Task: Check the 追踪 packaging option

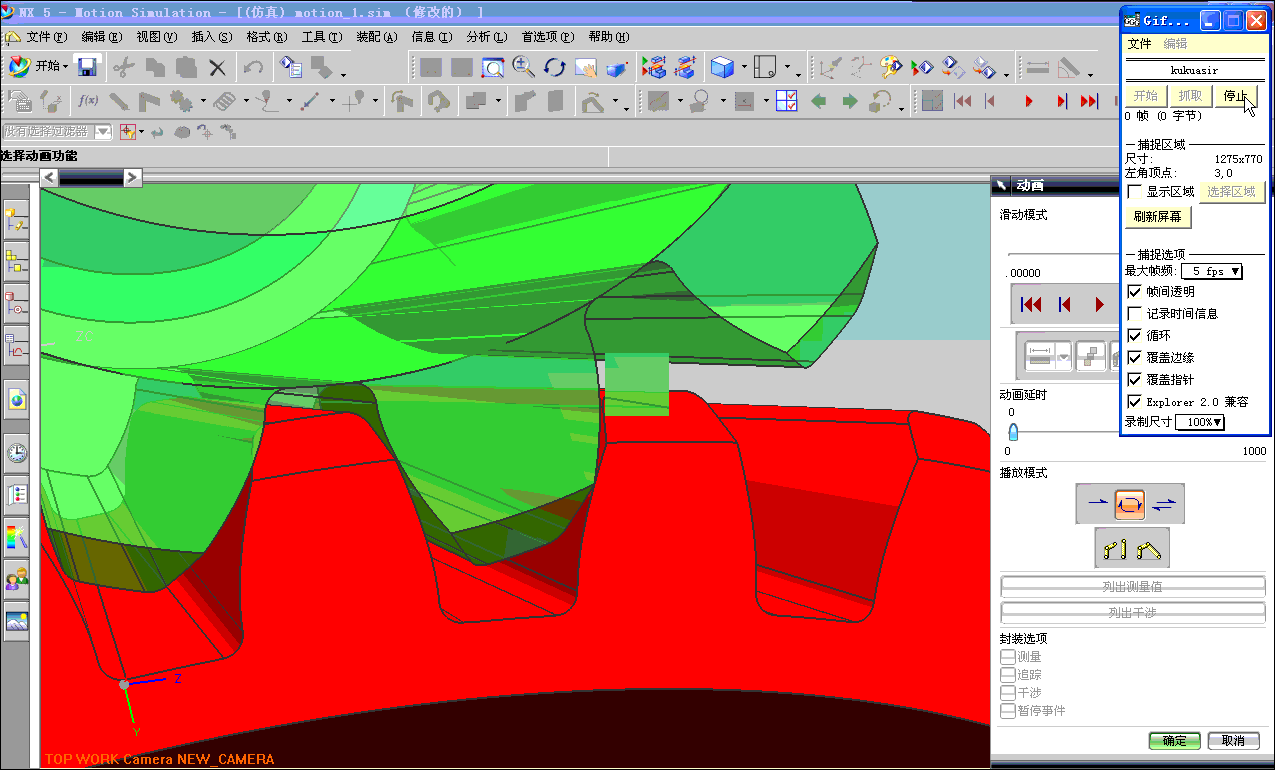Action: tap(1008, 675)
